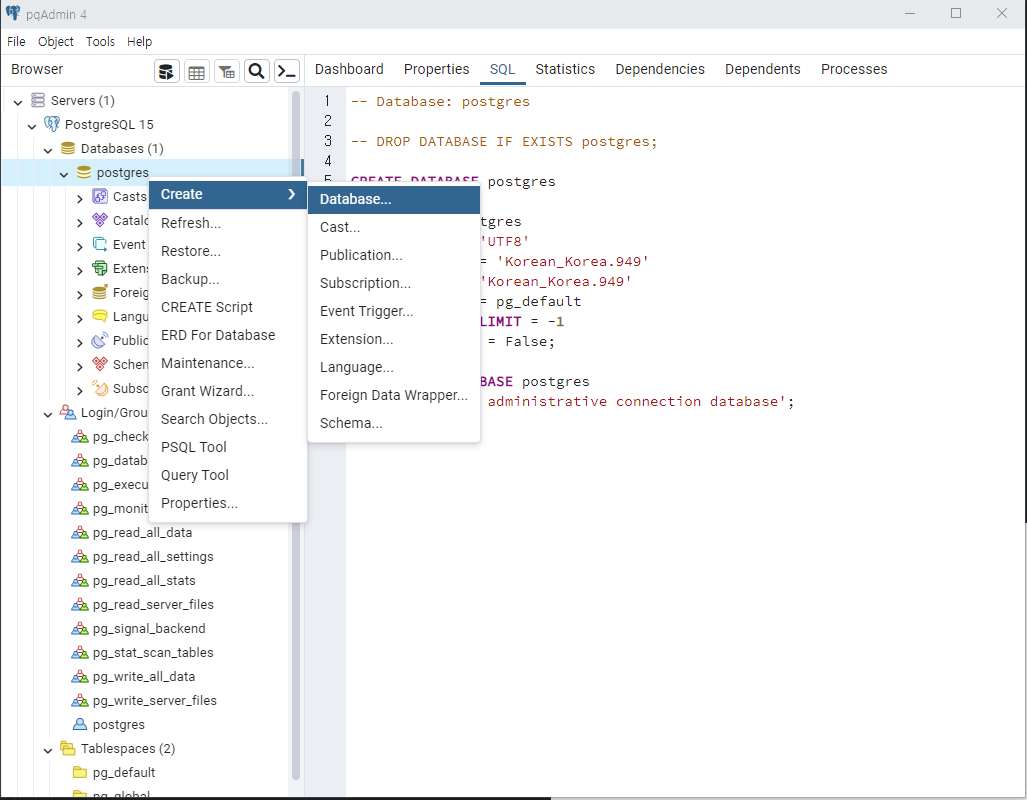Click the Schemas node icon
Screen dimensions: 1027x800
[x=100, y=364]
